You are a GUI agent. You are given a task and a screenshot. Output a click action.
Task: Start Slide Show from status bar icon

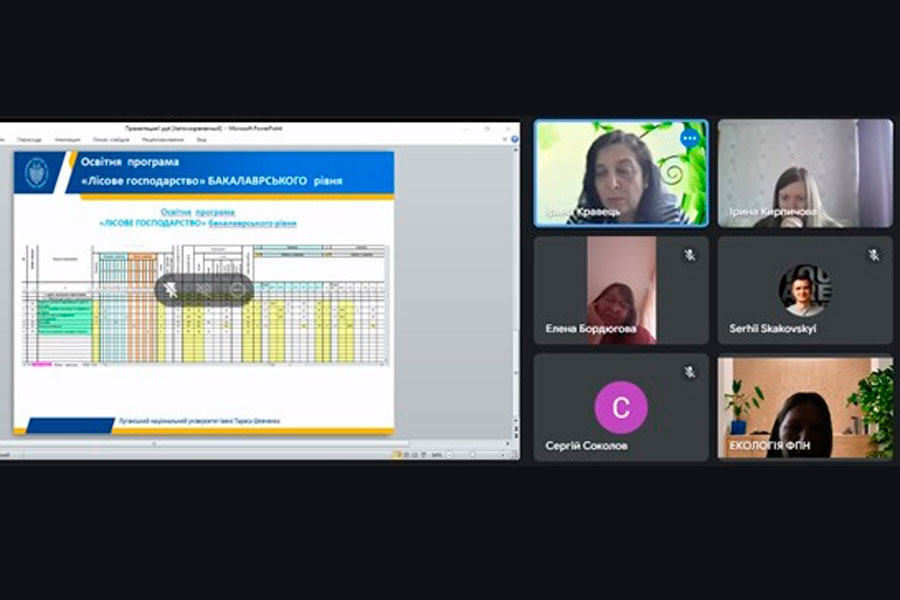[424, 455]
